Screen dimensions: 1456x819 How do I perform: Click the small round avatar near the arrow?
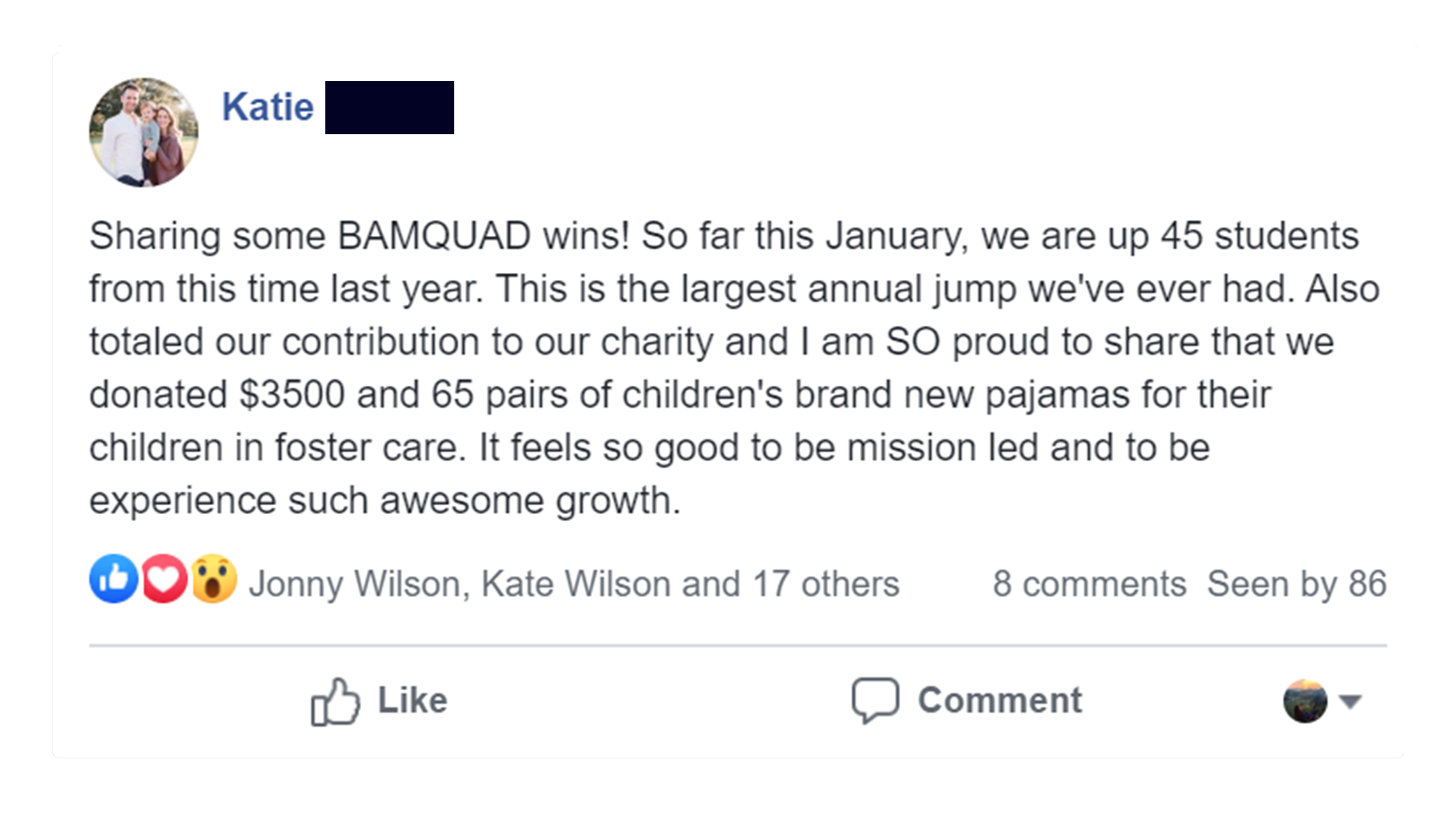(1305, 701)
